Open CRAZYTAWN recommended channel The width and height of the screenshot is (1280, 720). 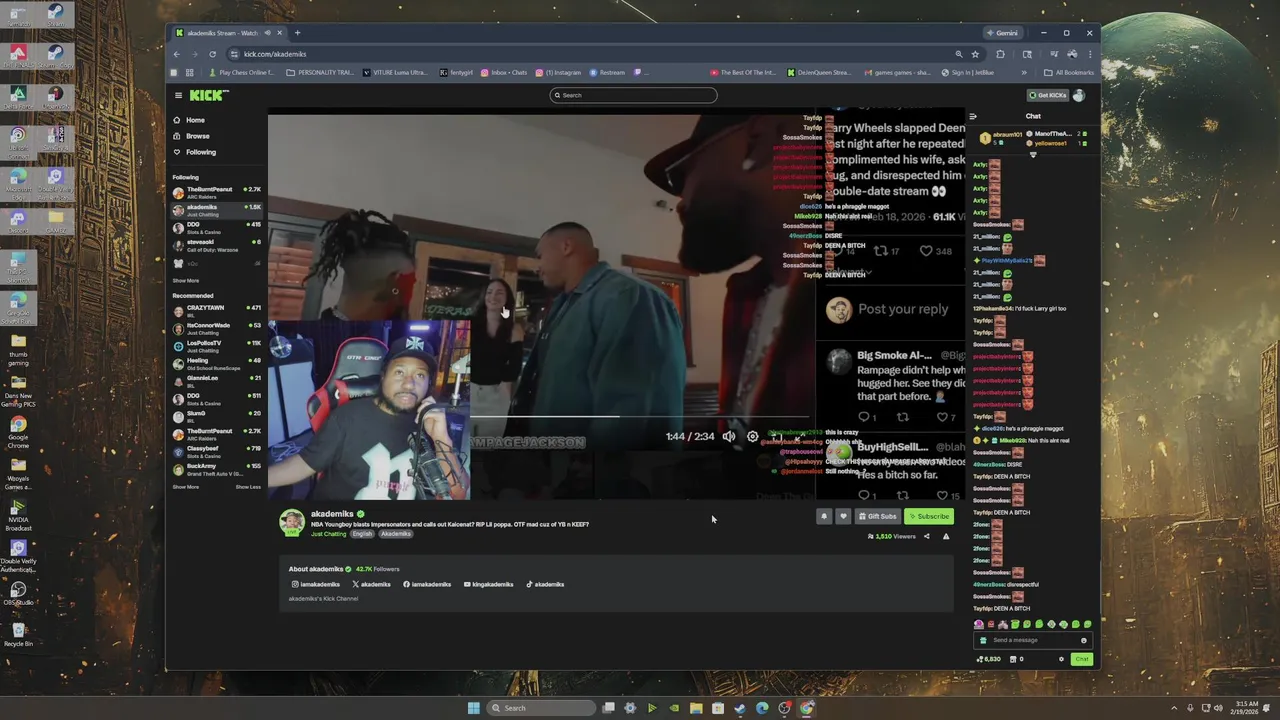pos(216,310)
